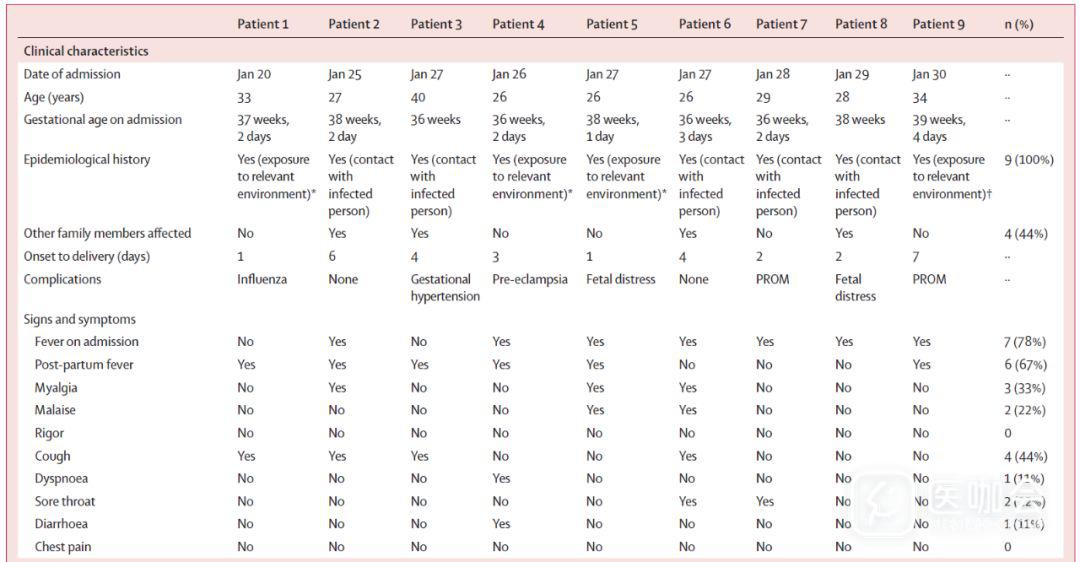Select the Influenza complication cell
Image resolution: width=1080 pixels, height=562 pixels.
(x=262, y=279)
